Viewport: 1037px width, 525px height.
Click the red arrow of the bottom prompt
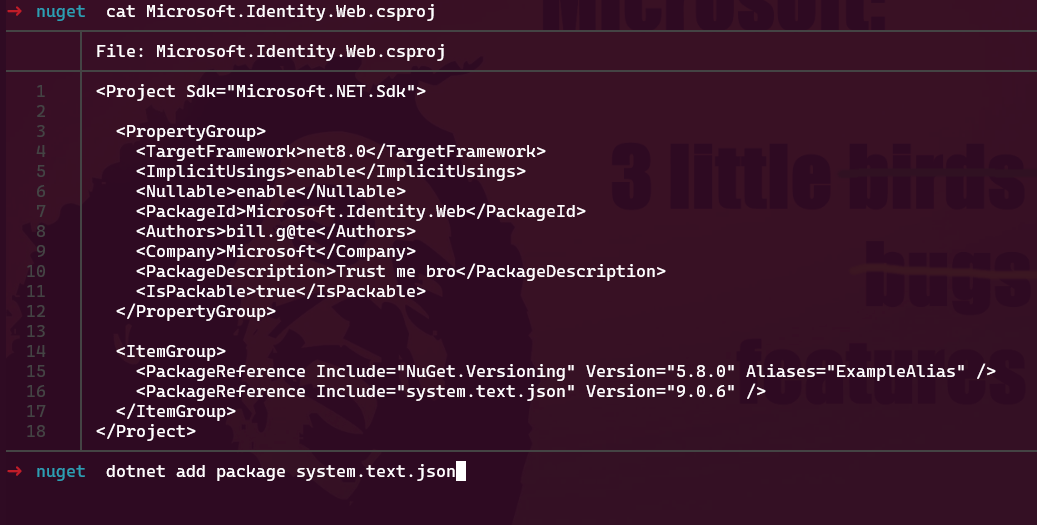pos(14,471)
